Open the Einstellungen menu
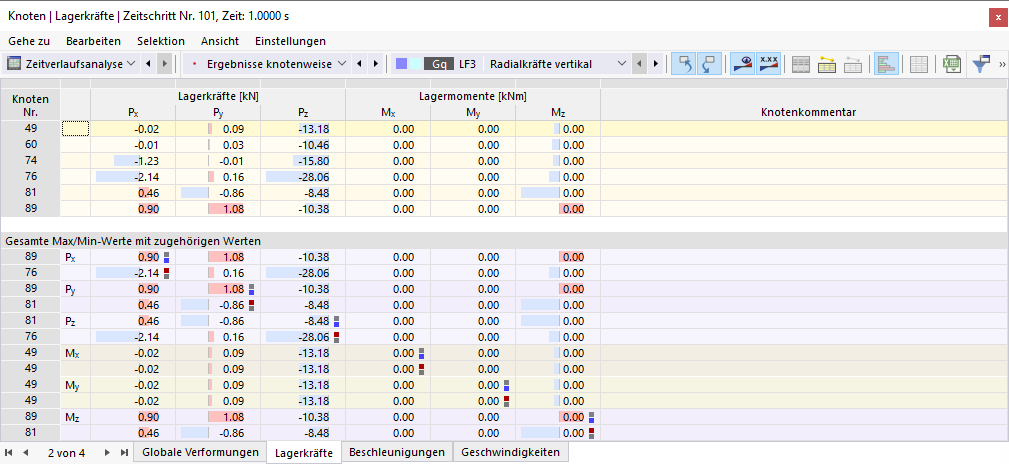1009x464 pixels. click(x=290, y=41)
